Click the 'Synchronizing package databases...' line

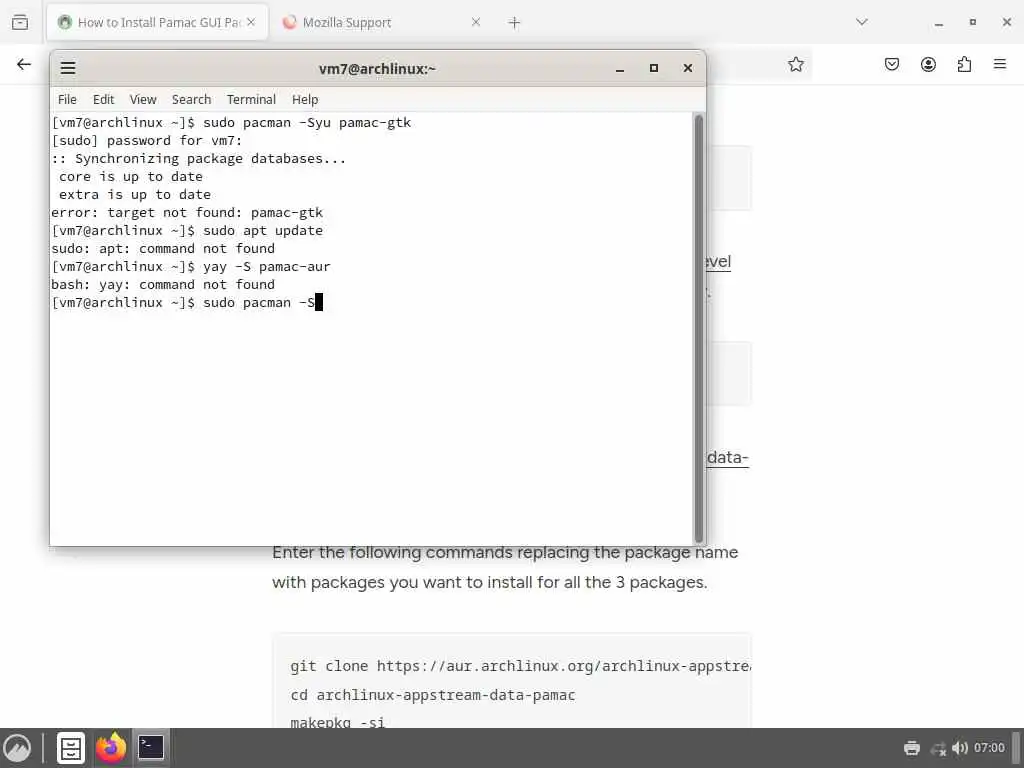[199, 158]
